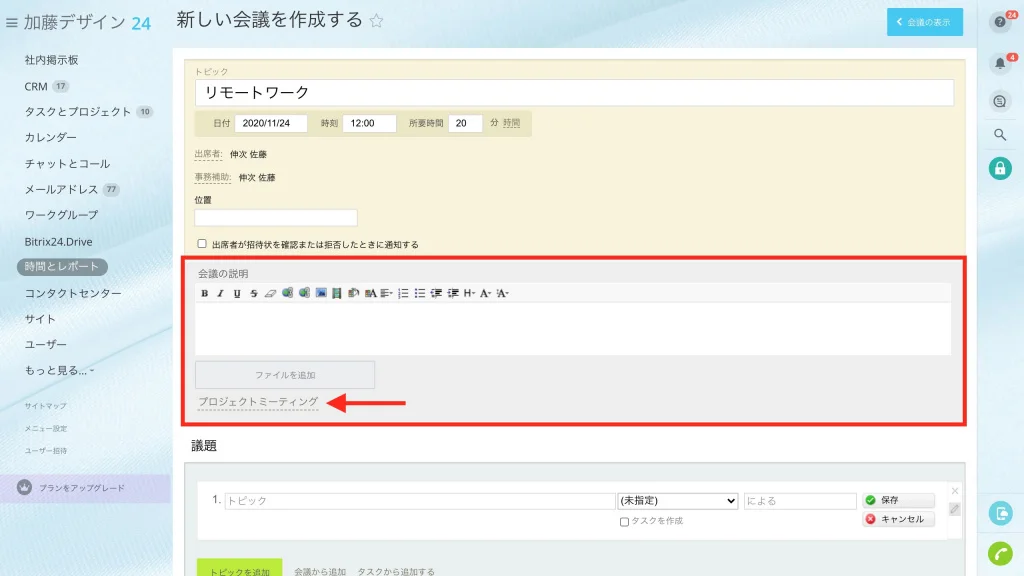Expand もっと見る... in sidebar
The width and height of the screenshot is (1024, 576).
point(59,370)
